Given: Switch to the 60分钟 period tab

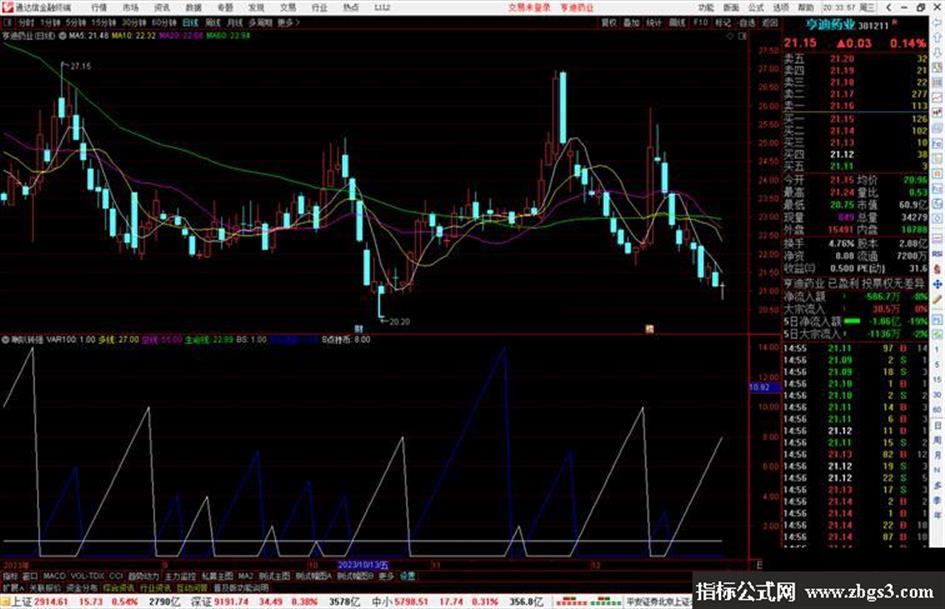Looking at the screenshot, I should pyautogui.click(x=164, y=22).
